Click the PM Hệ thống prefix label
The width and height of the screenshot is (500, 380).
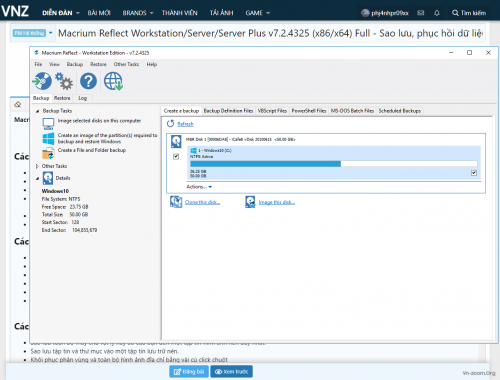[29, 33]
